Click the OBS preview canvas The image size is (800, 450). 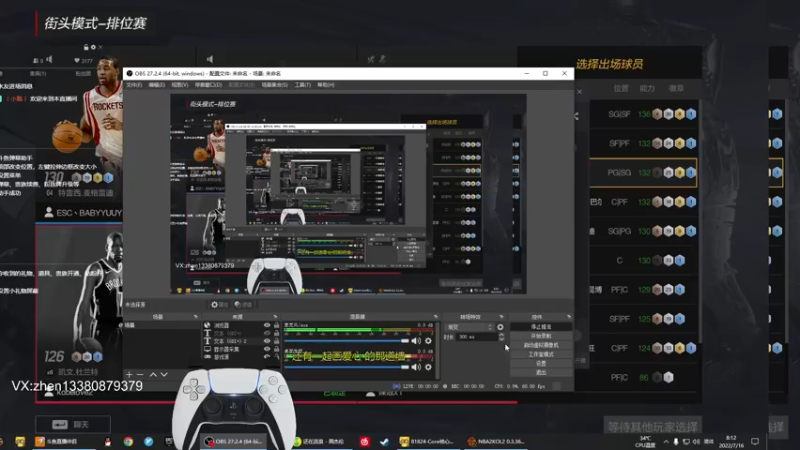point(348,194)
